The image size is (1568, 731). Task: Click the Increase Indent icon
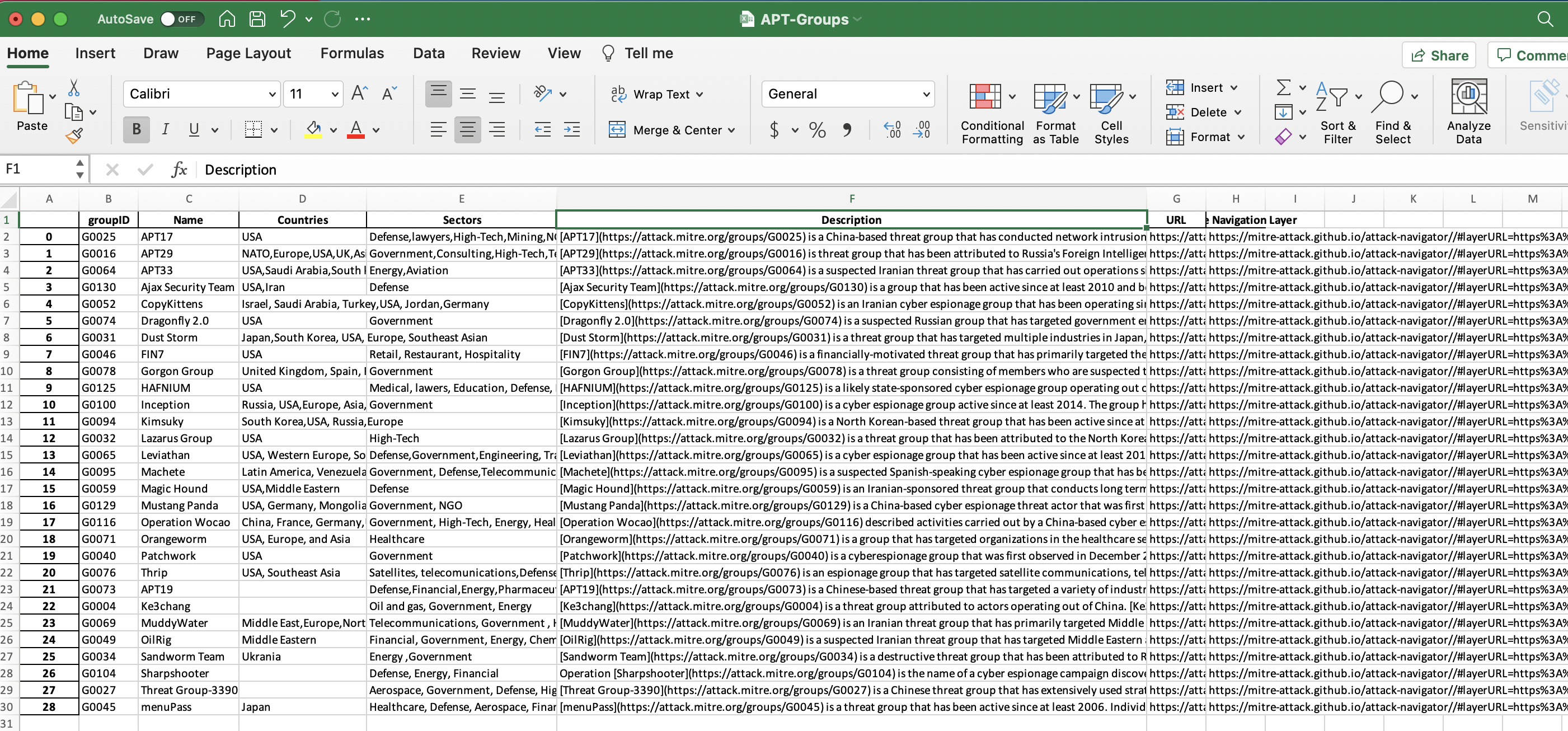coord(571,130)
